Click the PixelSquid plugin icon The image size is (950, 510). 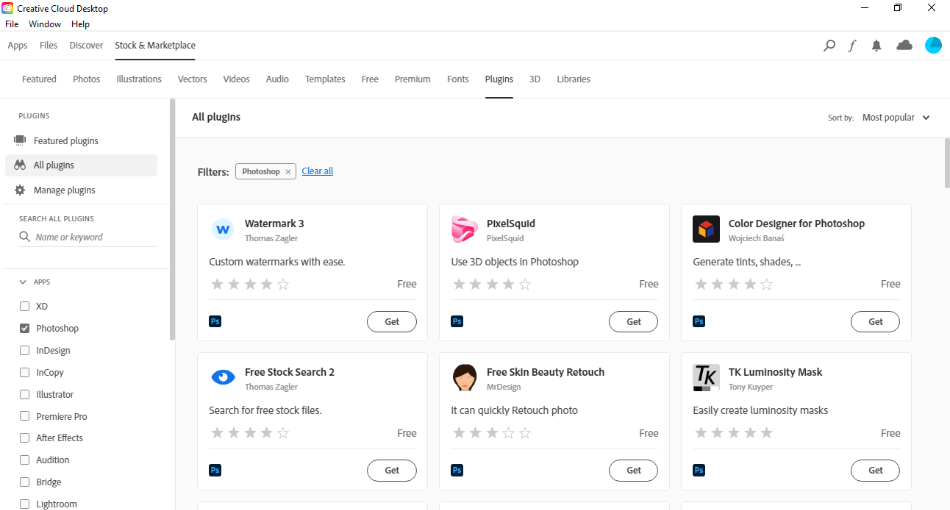click(464, 230)
